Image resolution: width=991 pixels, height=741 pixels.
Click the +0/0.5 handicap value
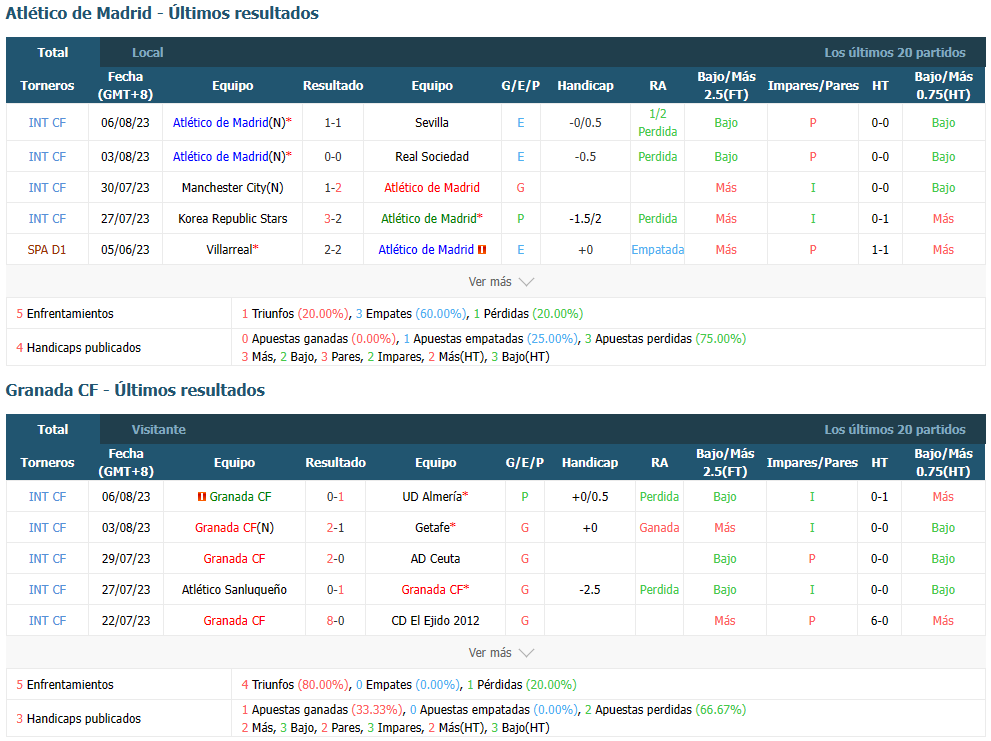590,497
